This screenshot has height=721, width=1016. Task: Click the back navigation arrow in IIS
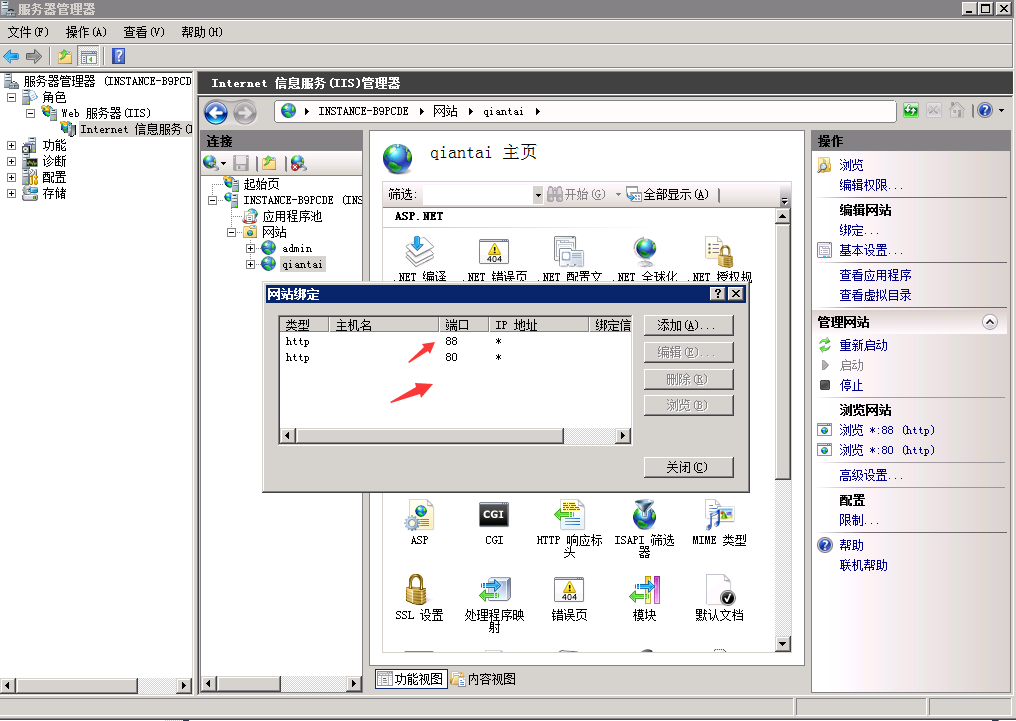coord(216,112)
